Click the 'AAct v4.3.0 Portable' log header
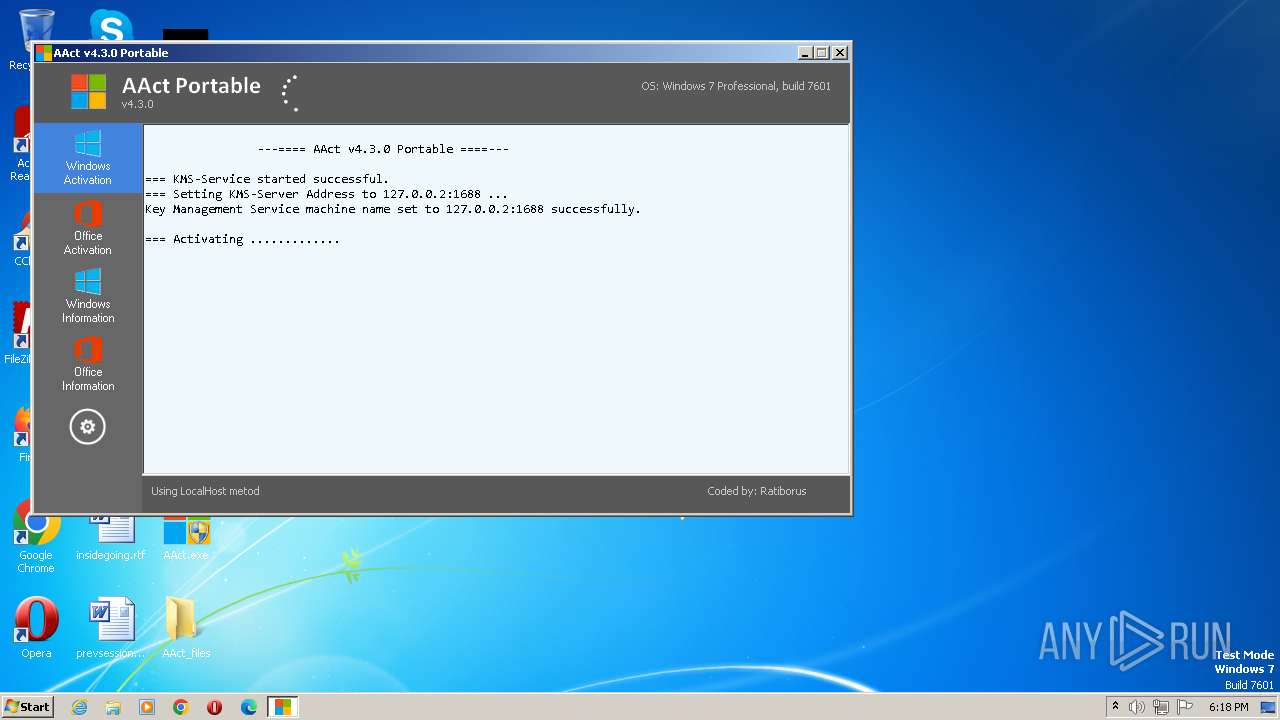1280x720 pixels. click(x=383, y=149)
